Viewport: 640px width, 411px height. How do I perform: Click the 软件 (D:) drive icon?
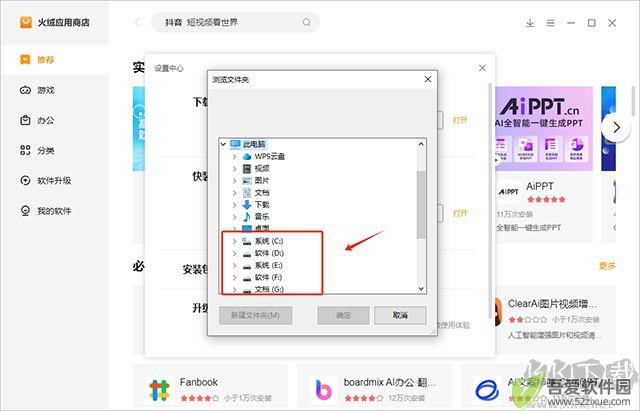(x=247, y=253)
